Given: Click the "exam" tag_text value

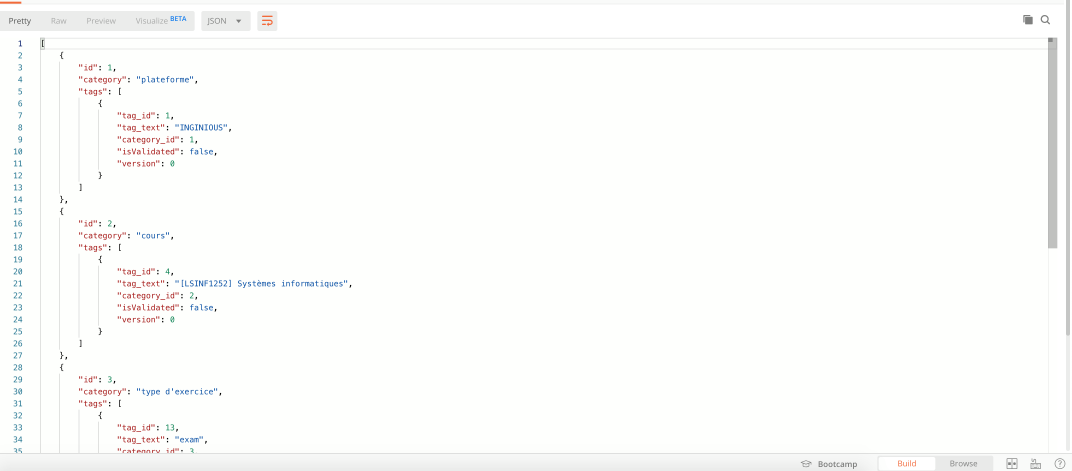Looking at the screenshot, I should pyautogui.click(x=190, y=440).
